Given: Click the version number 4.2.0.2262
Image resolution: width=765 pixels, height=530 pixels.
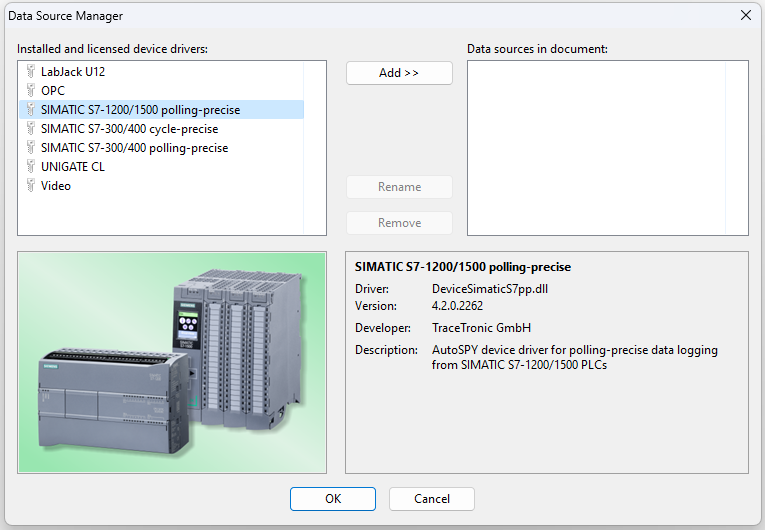Looking at the screenshot, I should (x=457, y=306).
